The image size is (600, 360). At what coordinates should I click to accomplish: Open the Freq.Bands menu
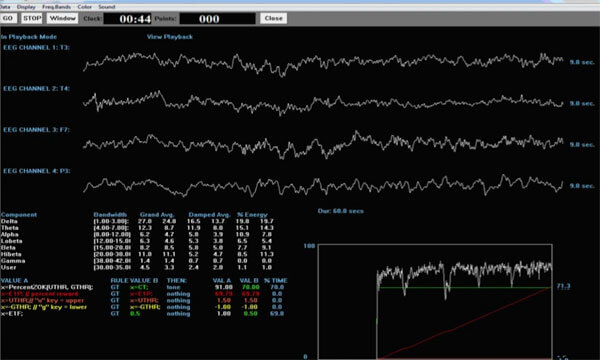point(56,7)
